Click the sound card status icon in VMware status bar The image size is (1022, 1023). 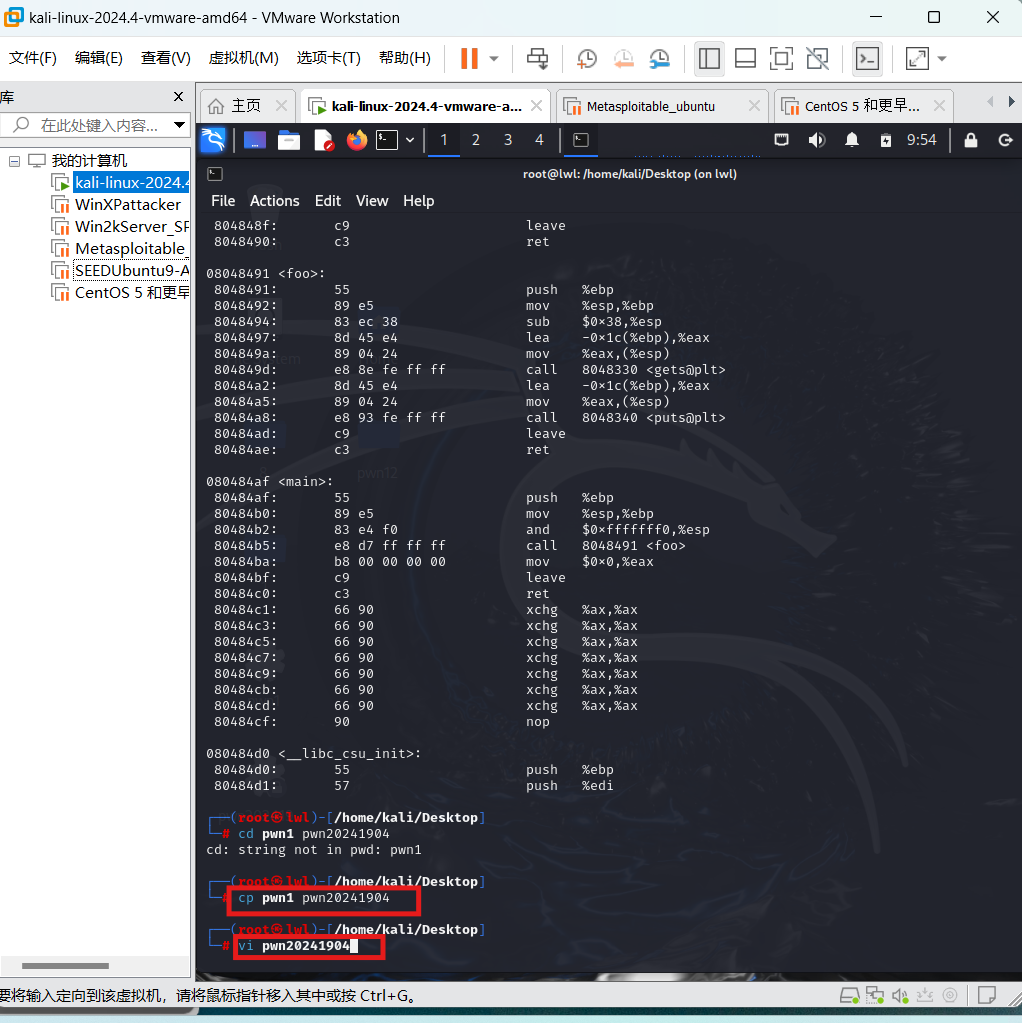pos(901,995)
